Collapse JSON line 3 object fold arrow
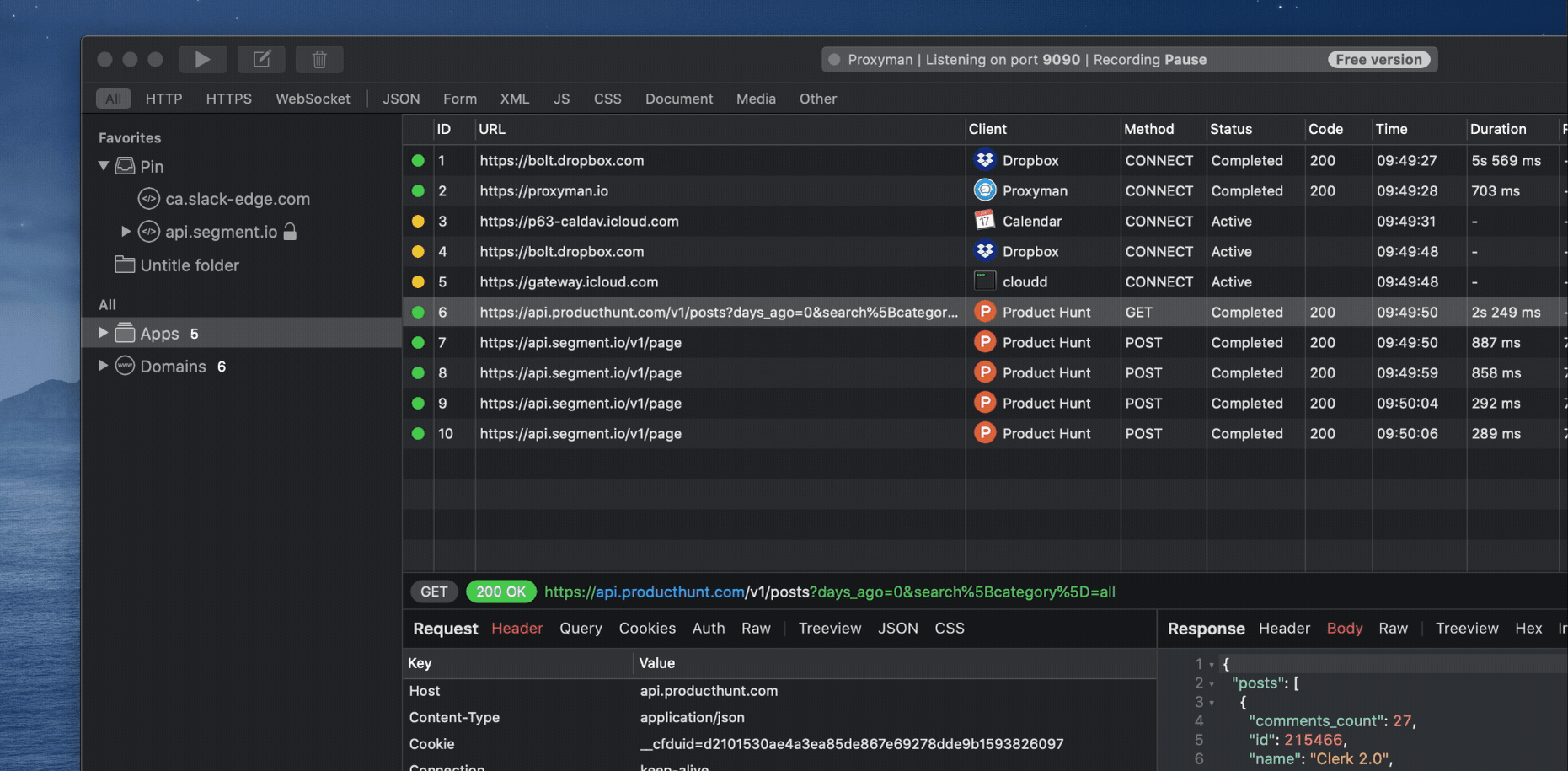 click(1212, 703)
